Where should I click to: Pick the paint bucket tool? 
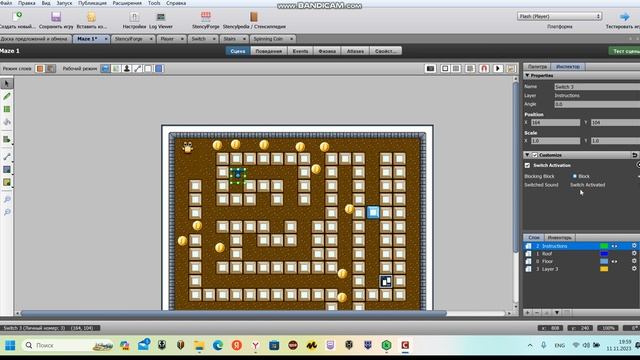[7, 122]
